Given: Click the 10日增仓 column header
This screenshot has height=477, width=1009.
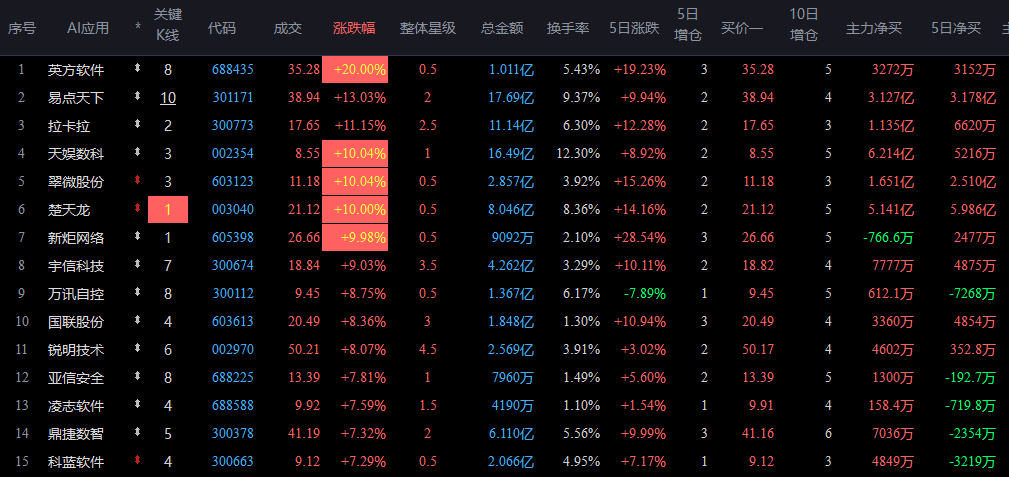Looking at the screenshot, I should [x=804, y=24].
